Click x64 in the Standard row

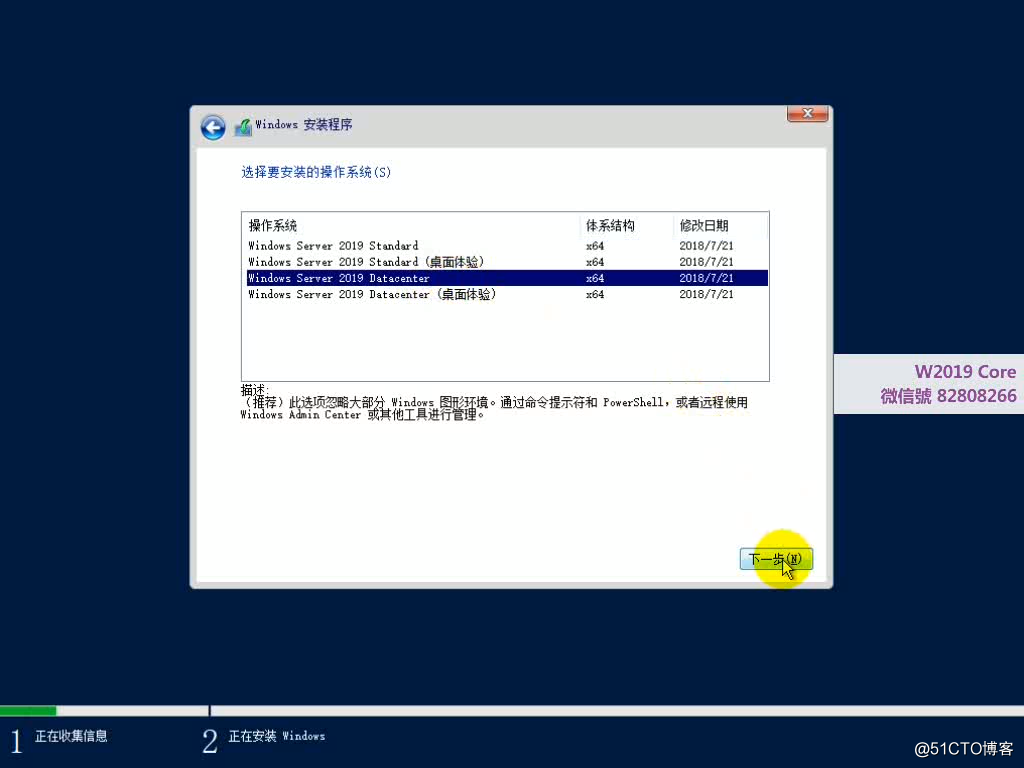[x=595, y=246]
